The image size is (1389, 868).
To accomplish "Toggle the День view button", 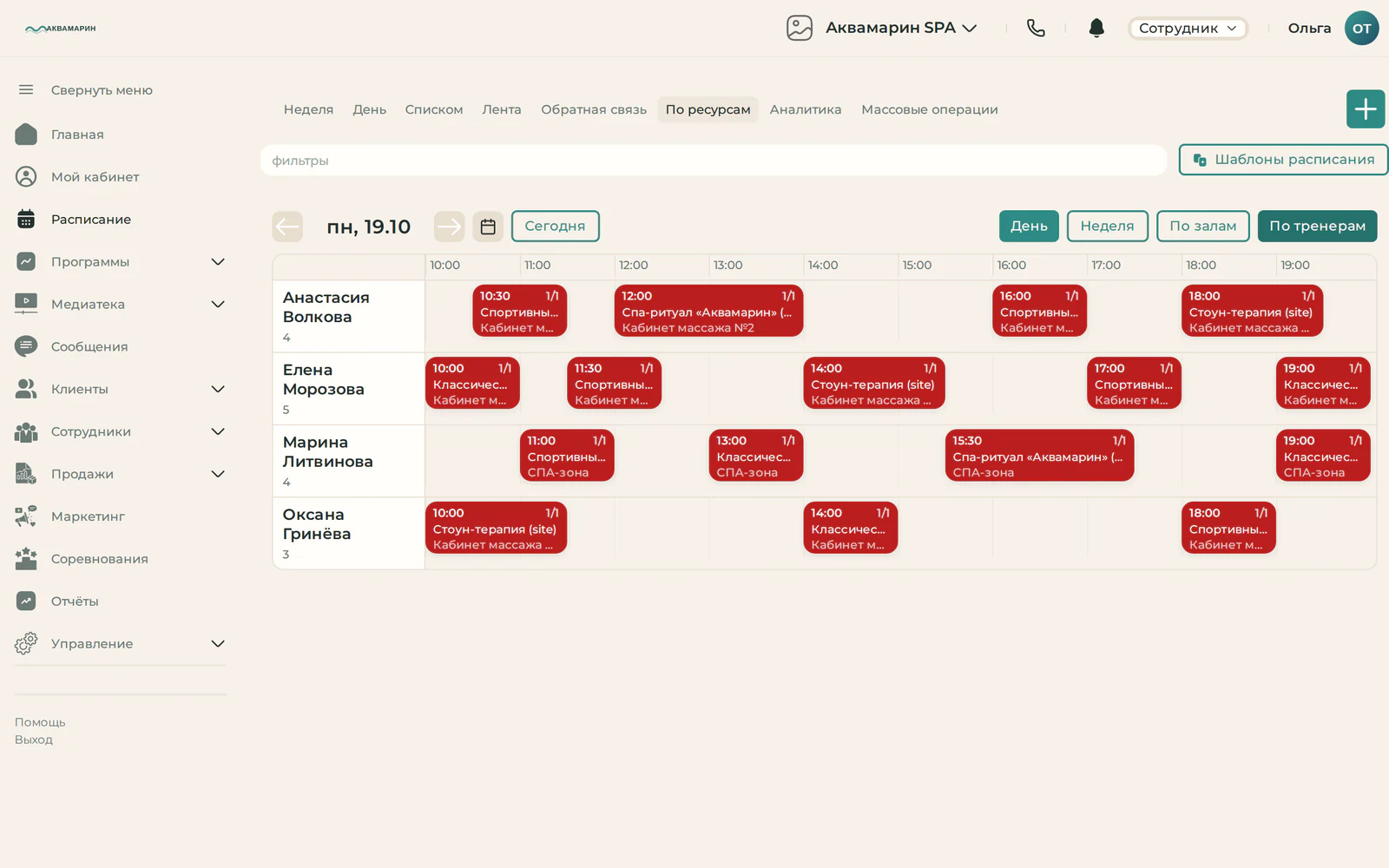I will pyautogui.click(x=1029, y=226).
